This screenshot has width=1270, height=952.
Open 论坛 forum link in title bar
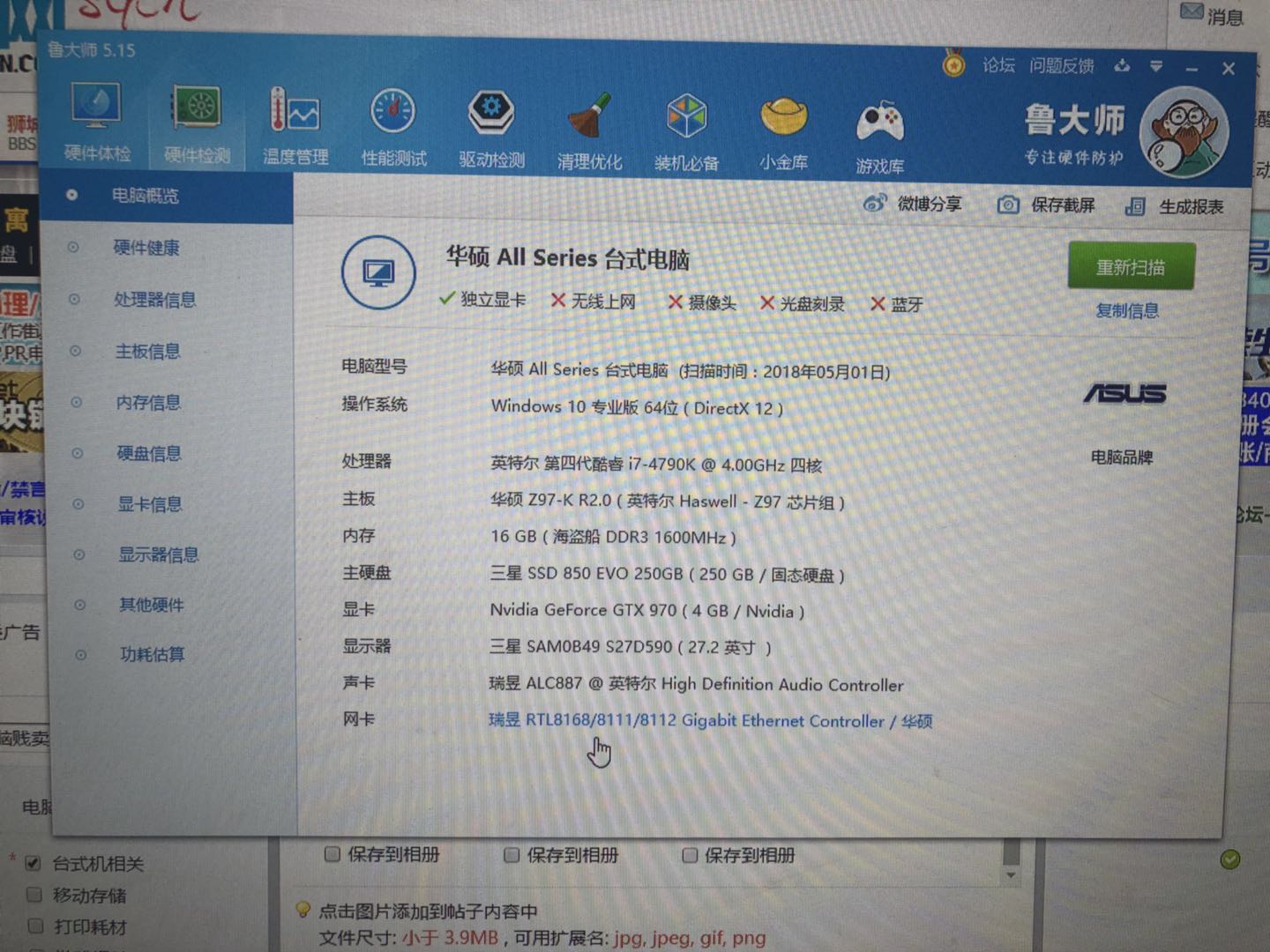(998, 65)
